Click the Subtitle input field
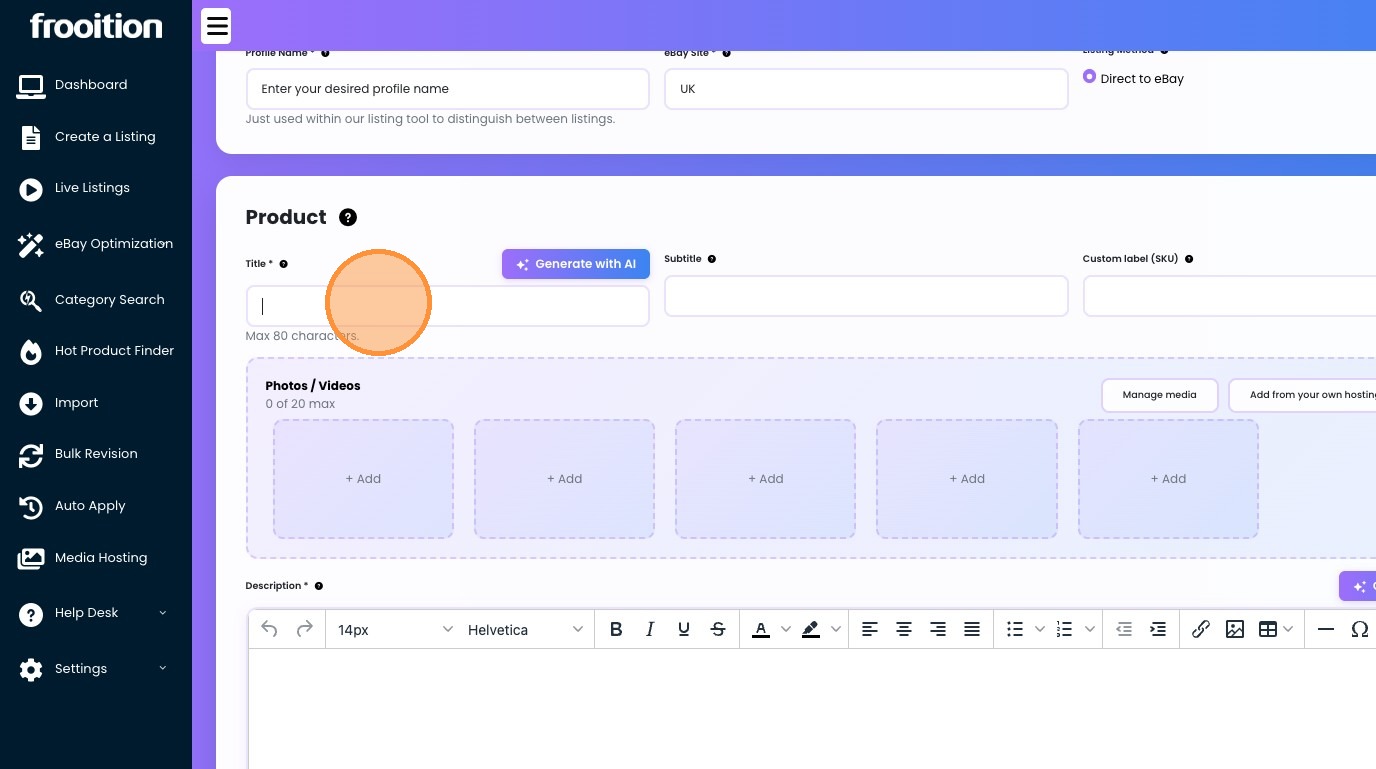 click(866, 296)
